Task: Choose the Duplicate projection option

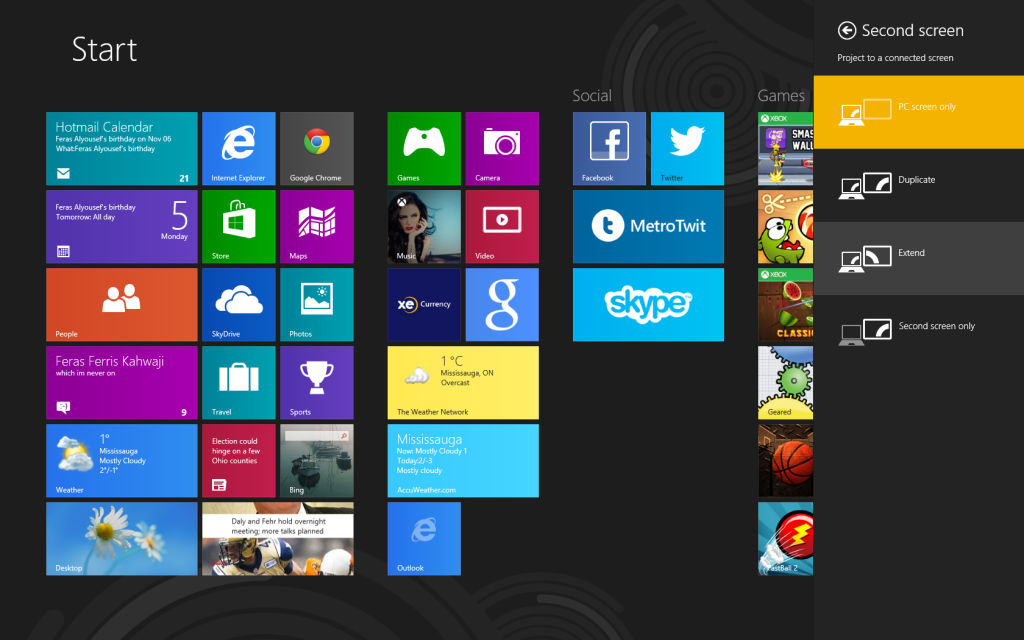Action: 919,185
